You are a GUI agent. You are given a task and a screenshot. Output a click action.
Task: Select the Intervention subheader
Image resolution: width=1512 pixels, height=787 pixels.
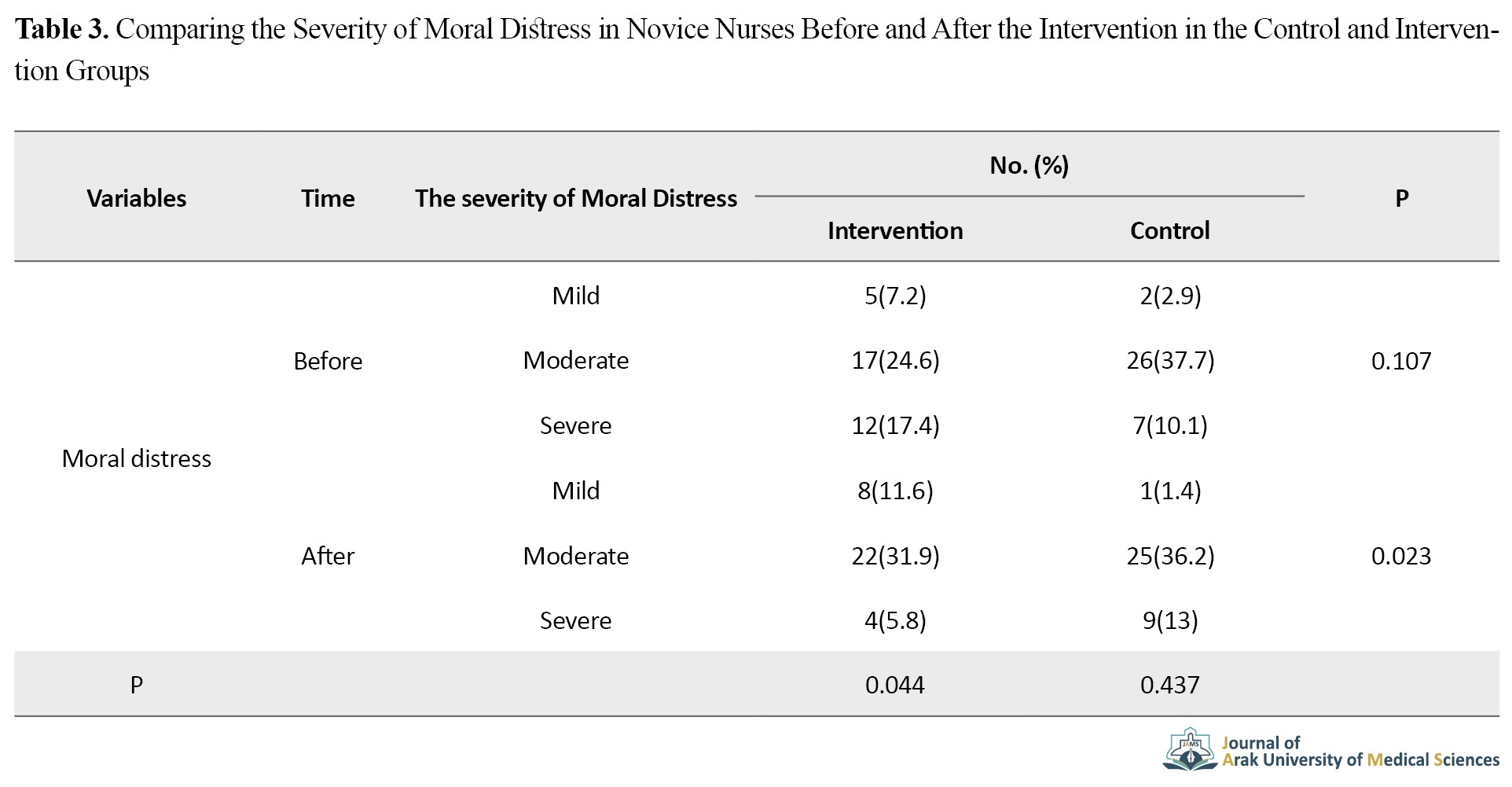[895, 230]
